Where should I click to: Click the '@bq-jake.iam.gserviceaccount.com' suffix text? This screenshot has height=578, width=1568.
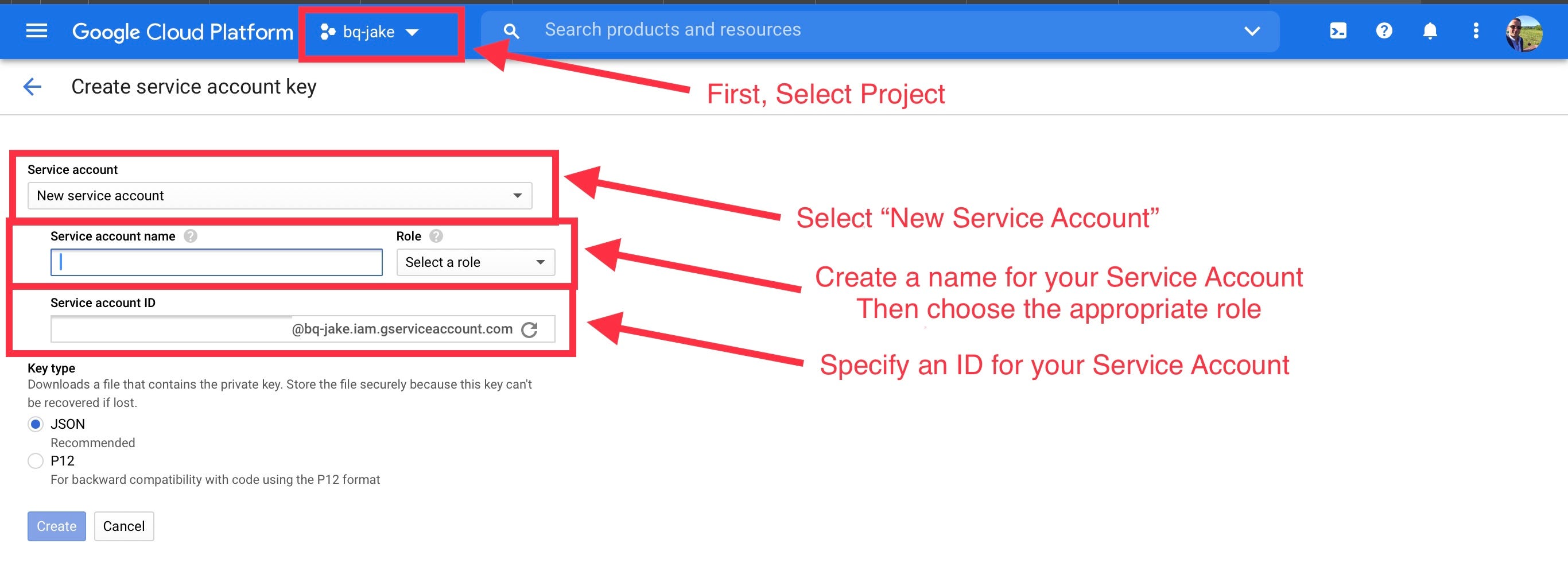click(402, 329)
